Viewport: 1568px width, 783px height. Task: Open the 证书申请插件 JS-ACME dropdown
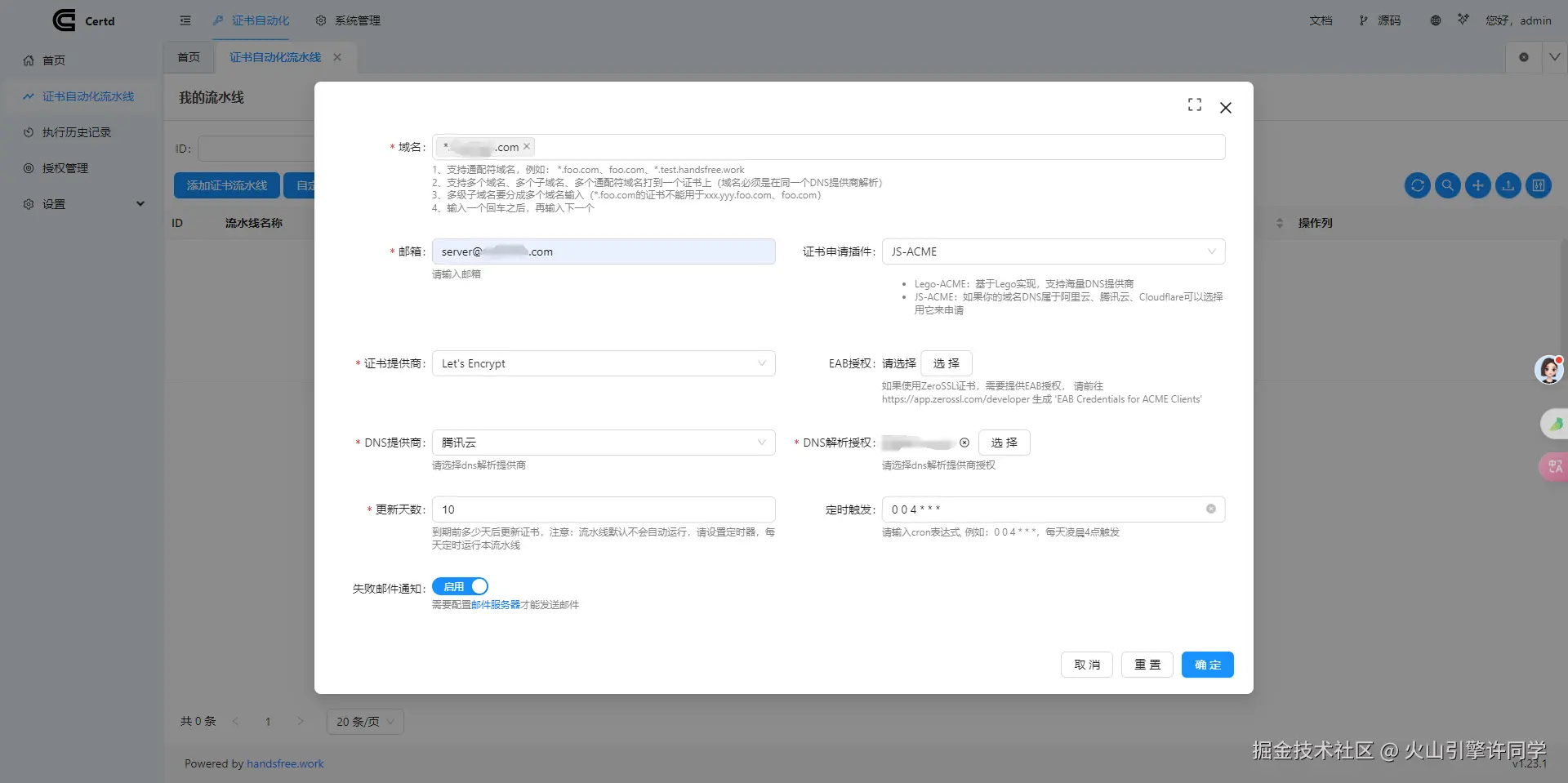tap(1053, 251)
